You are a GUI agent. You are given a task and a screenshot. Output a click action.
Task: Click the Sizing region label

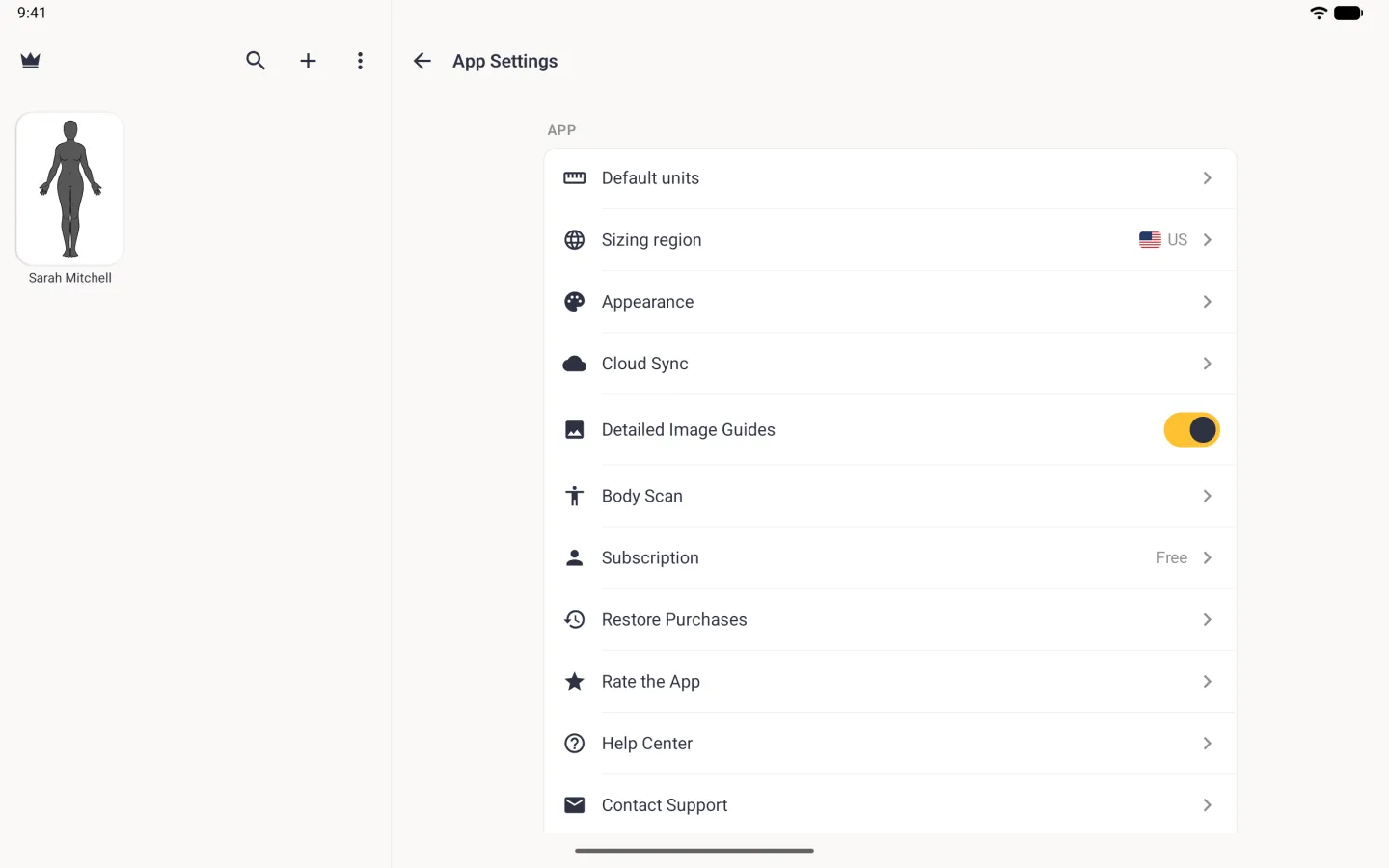[651, 239]
